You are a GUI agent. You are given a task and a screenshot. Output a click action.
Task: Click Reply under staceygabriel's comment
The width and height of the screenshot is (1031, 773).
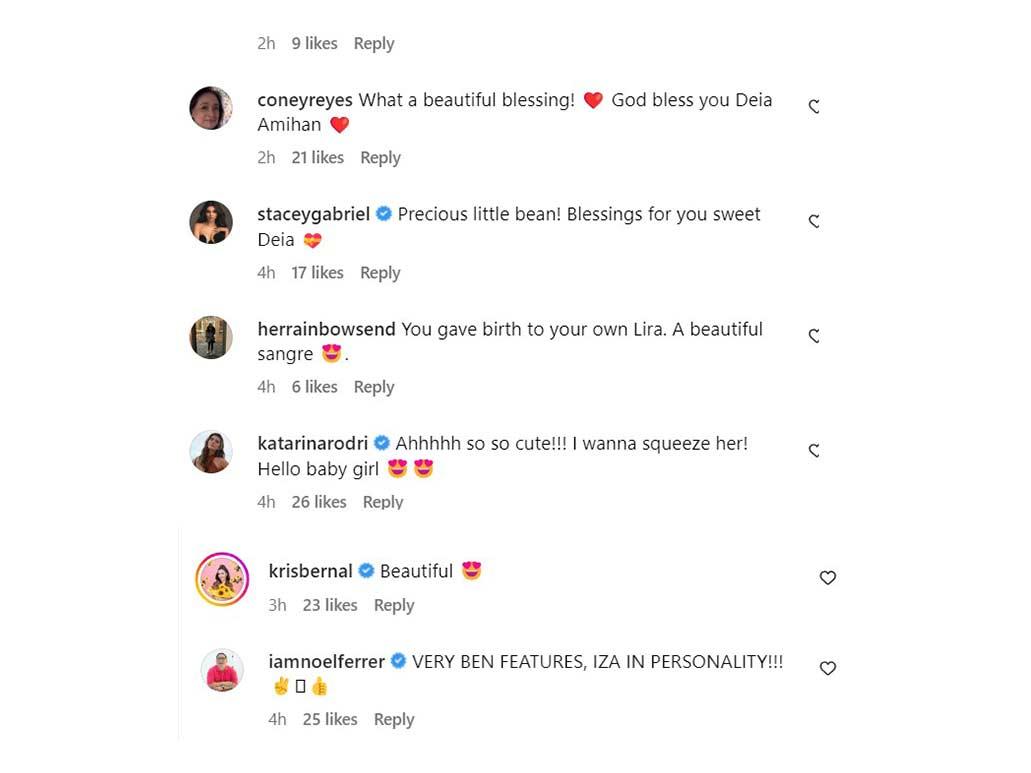[380, 272]
